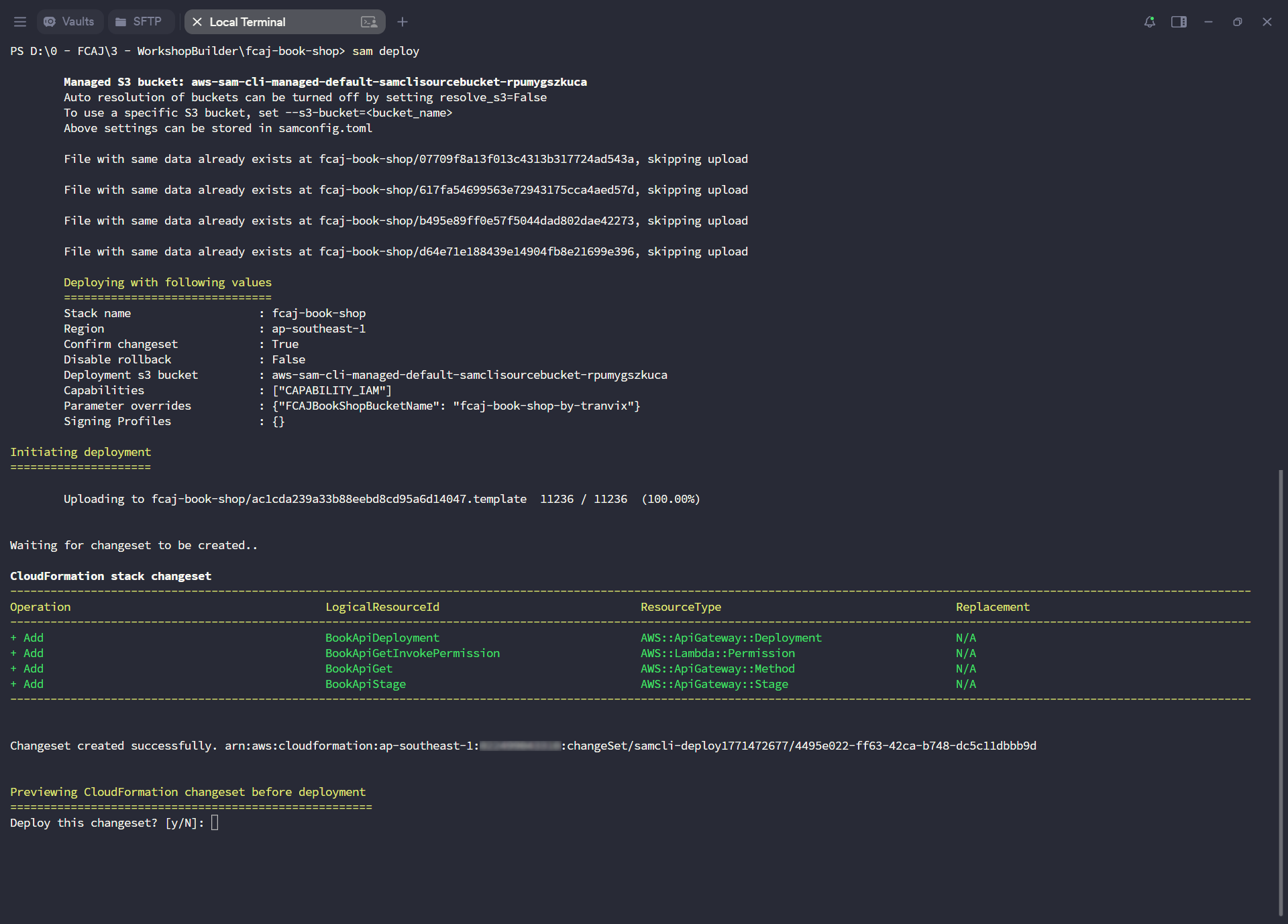Click the Deploy this changeset prompt cursor

pyautogui.click(x=215, y=823)
